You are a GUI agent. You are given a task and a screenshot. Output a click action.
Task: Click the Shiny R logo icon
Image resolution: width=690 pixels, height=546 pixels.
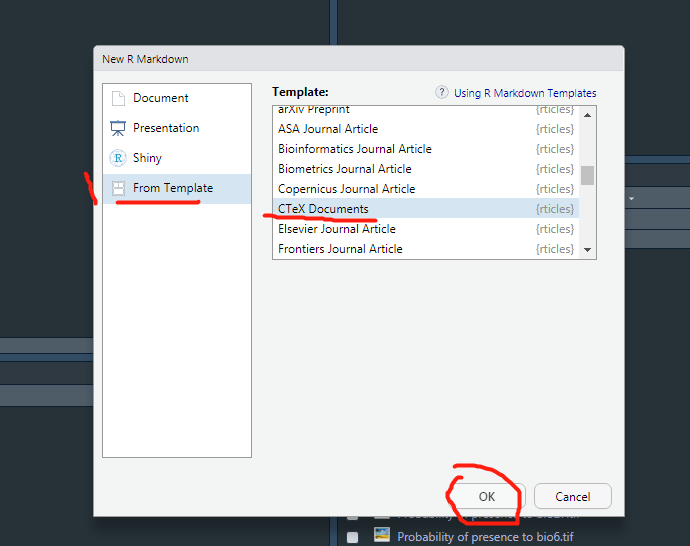[118, 158]
